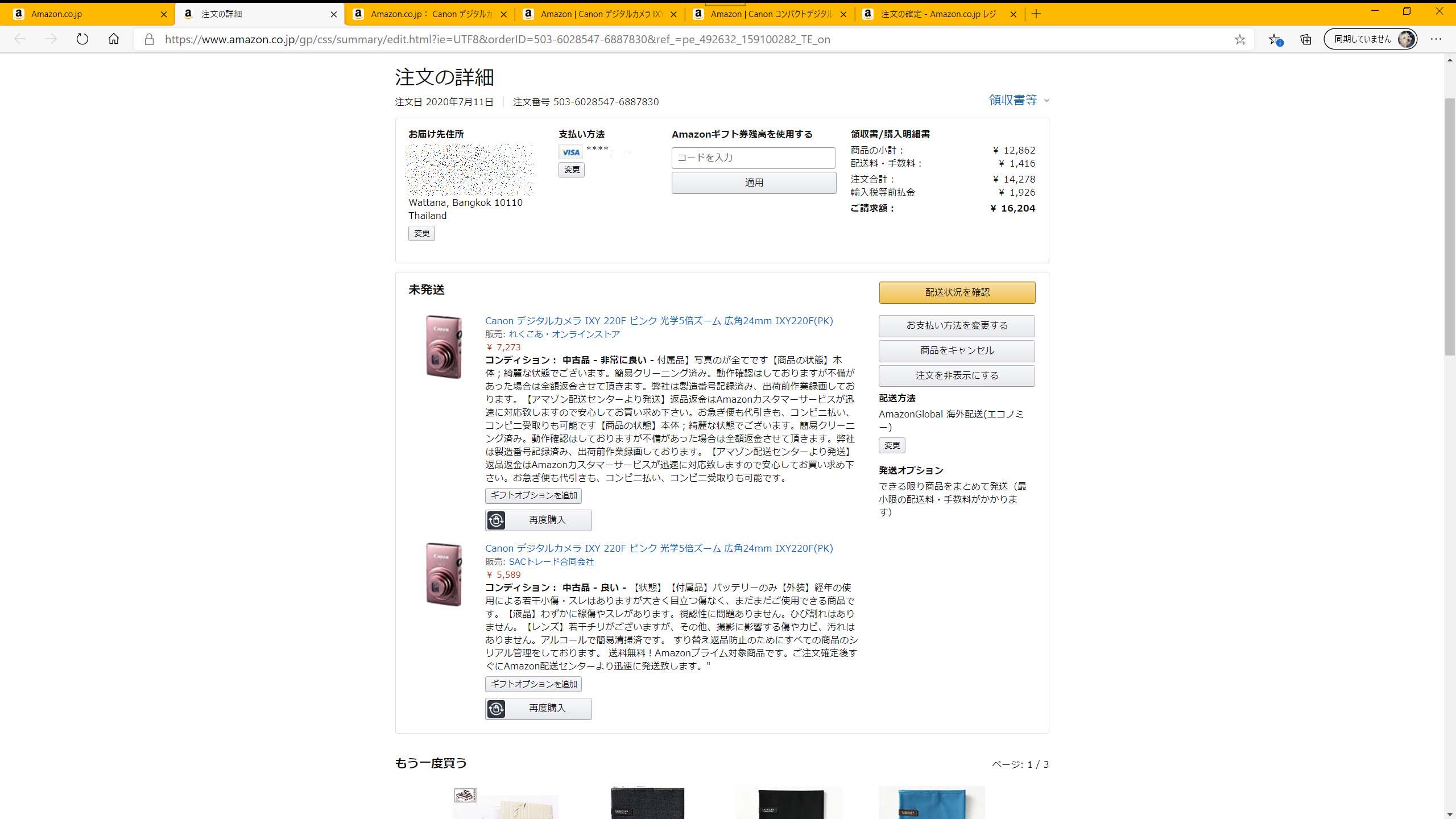Screen dimensions: 1456x819
Task: Switch to Amazon.co.jp： Canon デジタルカ tab
Action: 429,14
